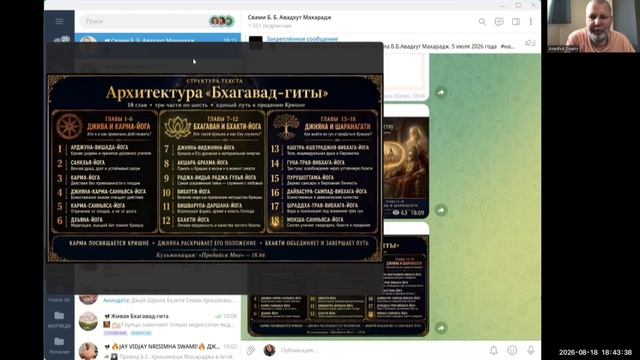The width and height of the screenshot is (640, 360).
Task: Open the bottom folder in the sidebar
Action: click(x=59, y=345)
